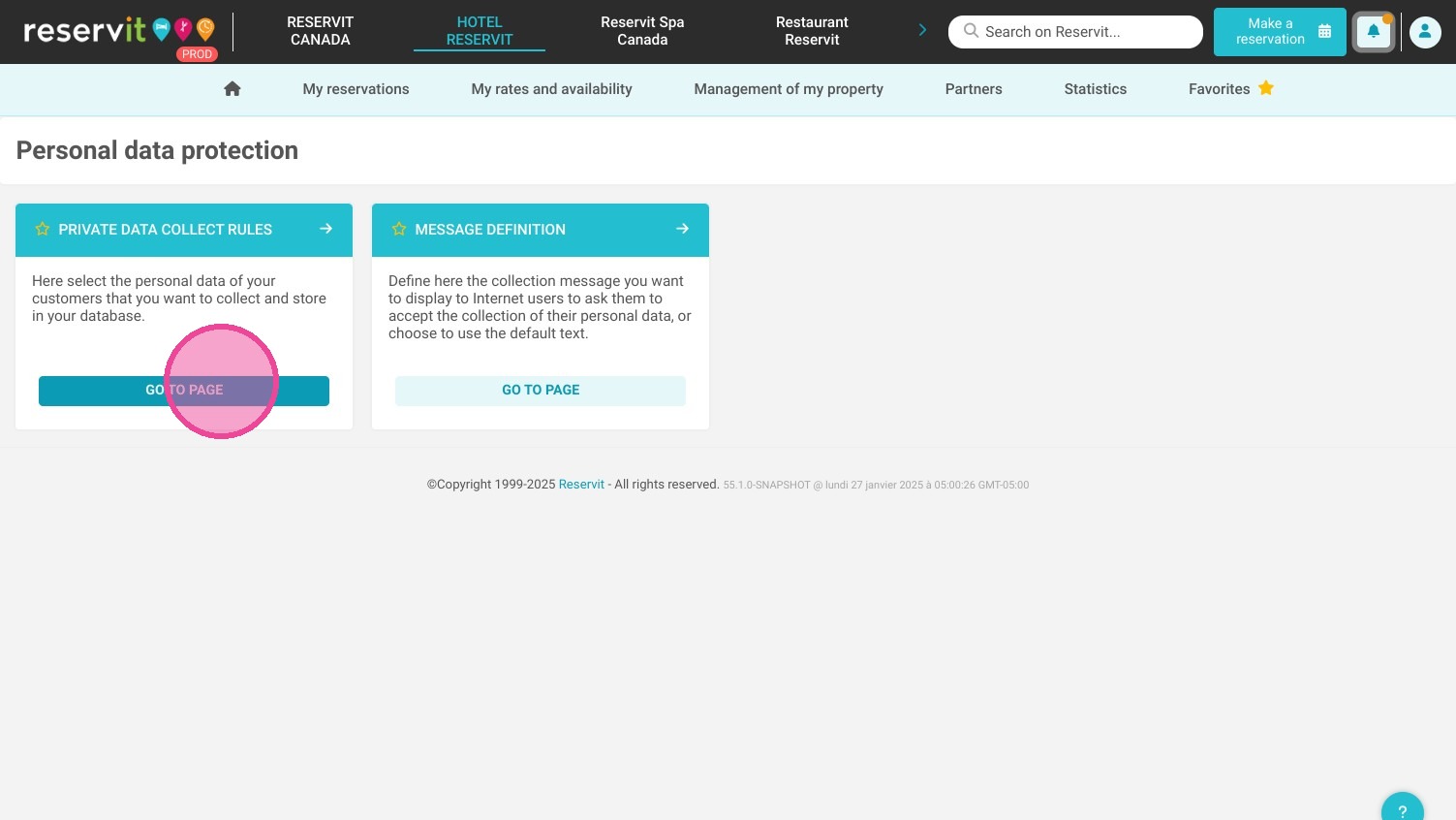
Task: Click the Personal data protection heading
Action: (157, 150)
